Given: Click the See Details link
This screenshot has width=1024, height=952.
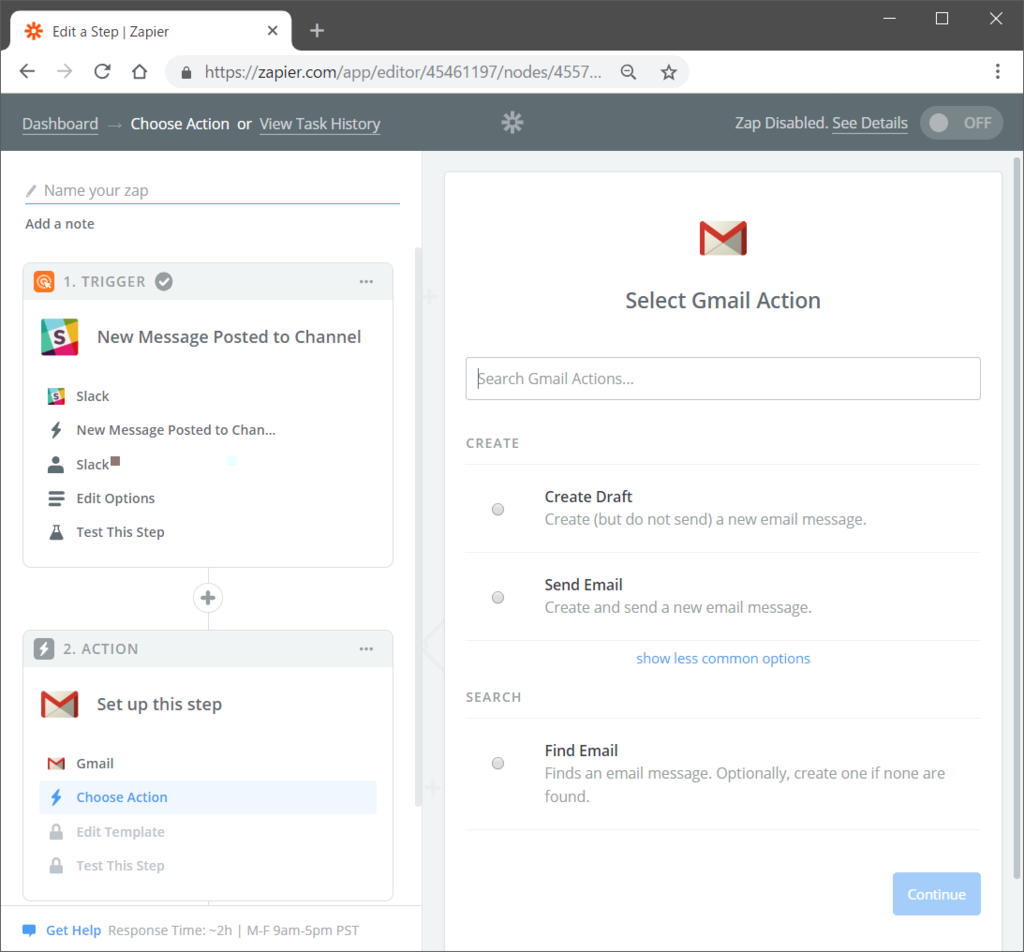Looking at the screenshot, I should click(x=869, y=123).
